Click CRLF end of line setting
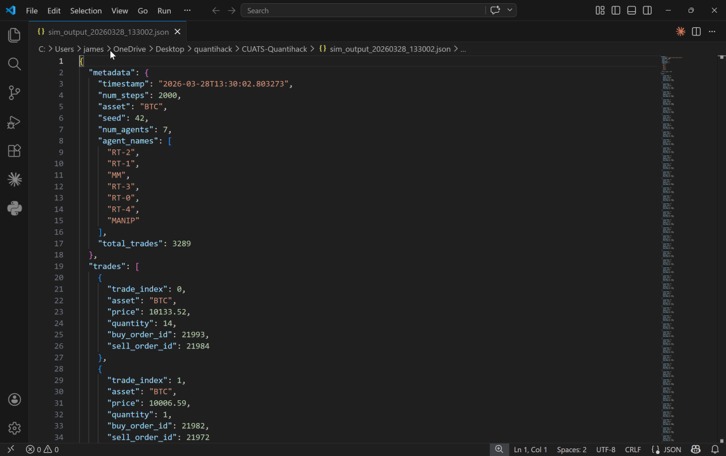 click(x=633, y=450)
